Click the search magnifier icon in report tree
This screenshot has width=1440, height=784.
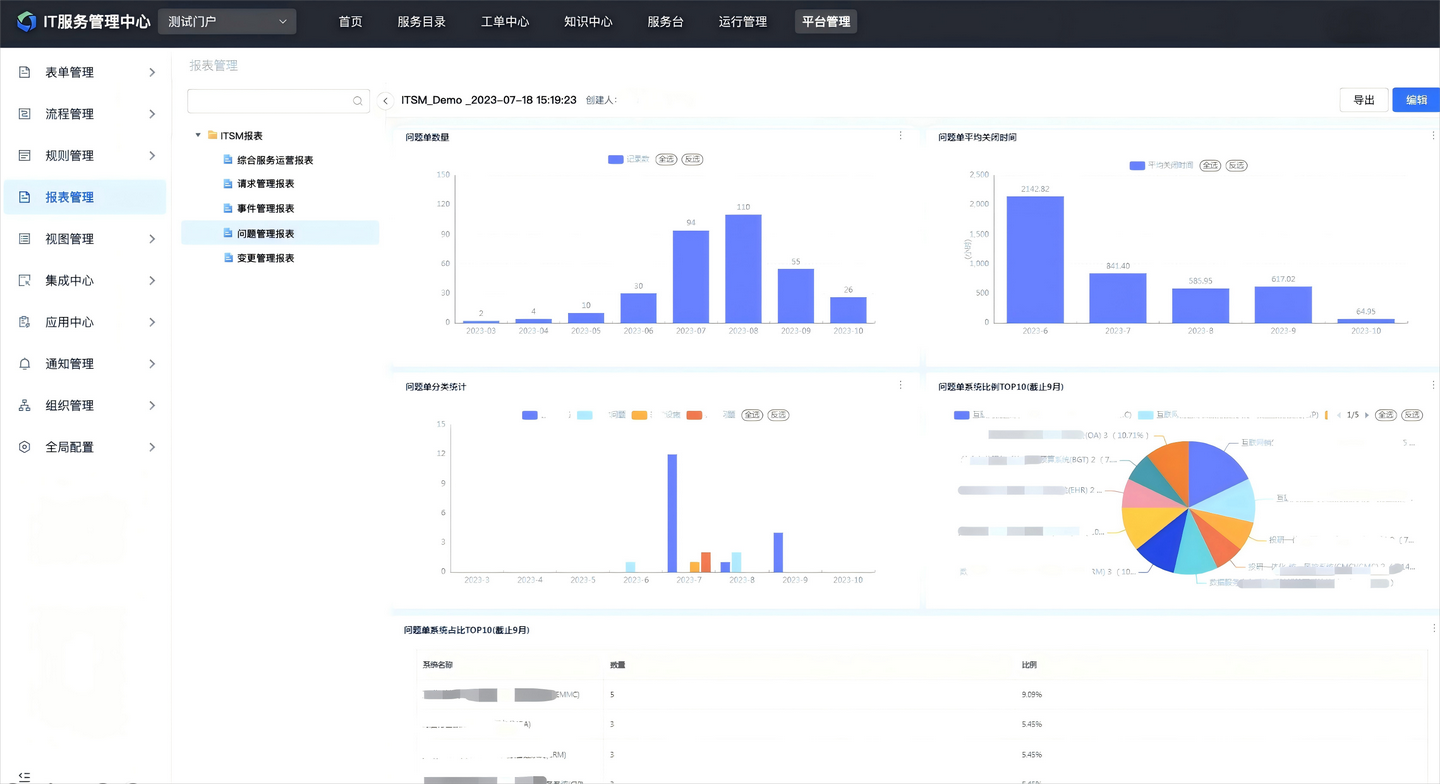tap(357, 101)
